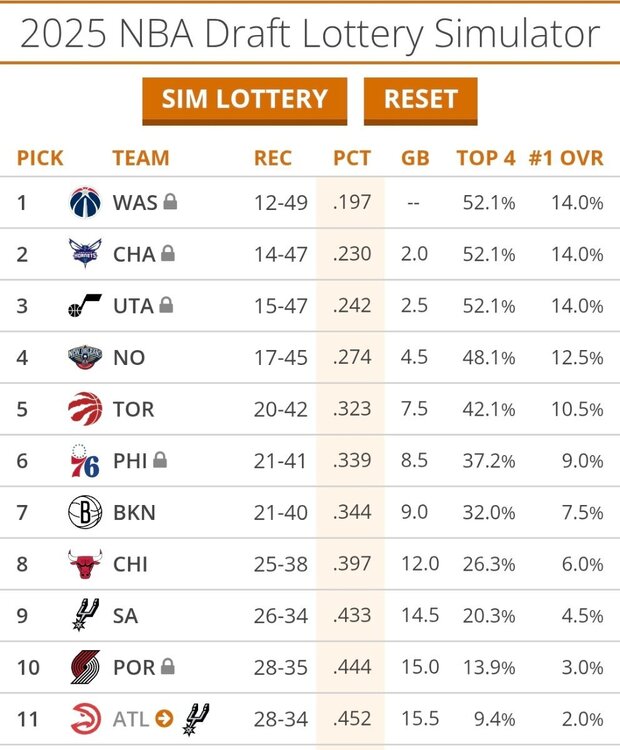620x750 pixels.
Task: Toggle the lock icon next to PHI
Action: (x=160, y=460)
